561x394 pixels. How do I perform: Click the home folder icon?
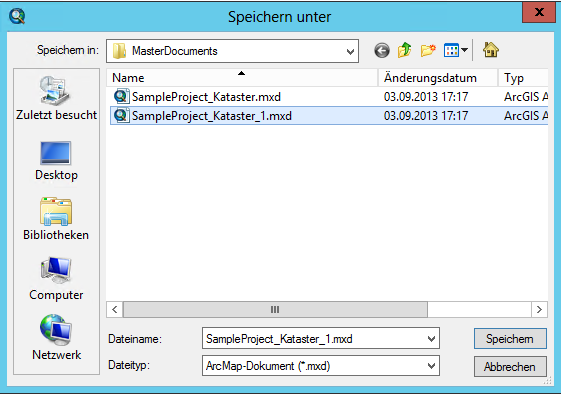coord(491,50)
